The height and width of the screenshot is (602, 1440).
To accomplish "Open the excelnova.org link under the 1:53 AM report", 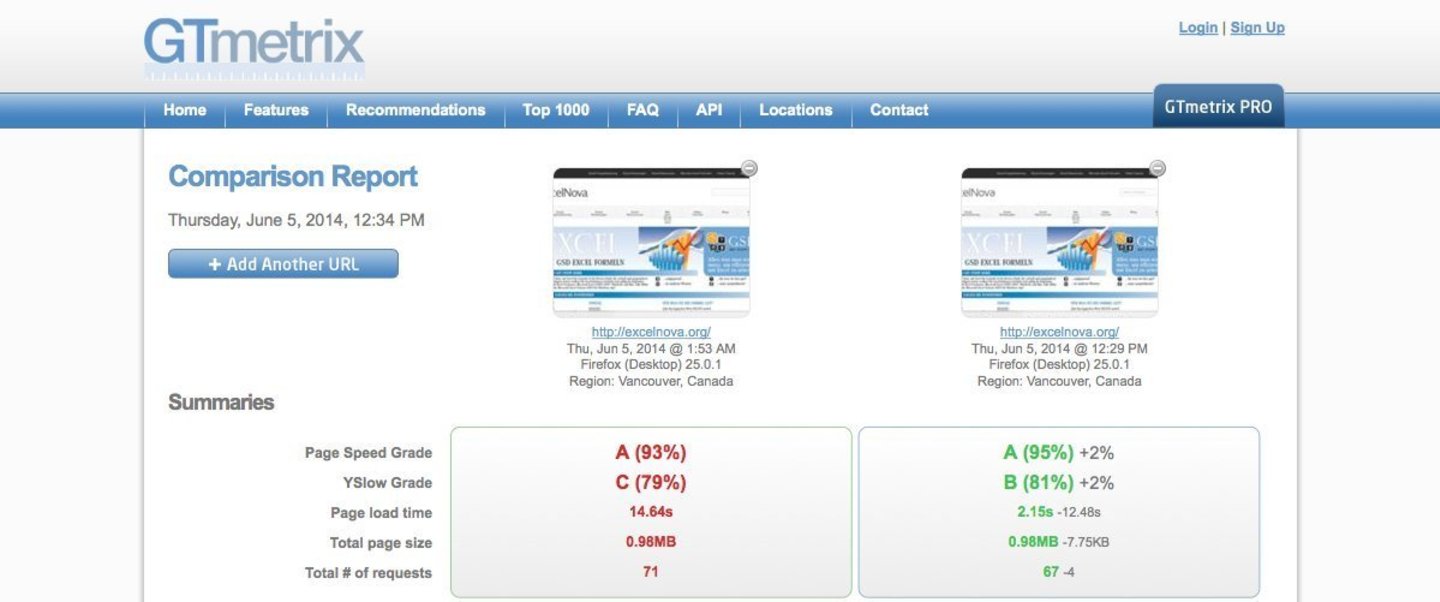I will tap(651, 332).
